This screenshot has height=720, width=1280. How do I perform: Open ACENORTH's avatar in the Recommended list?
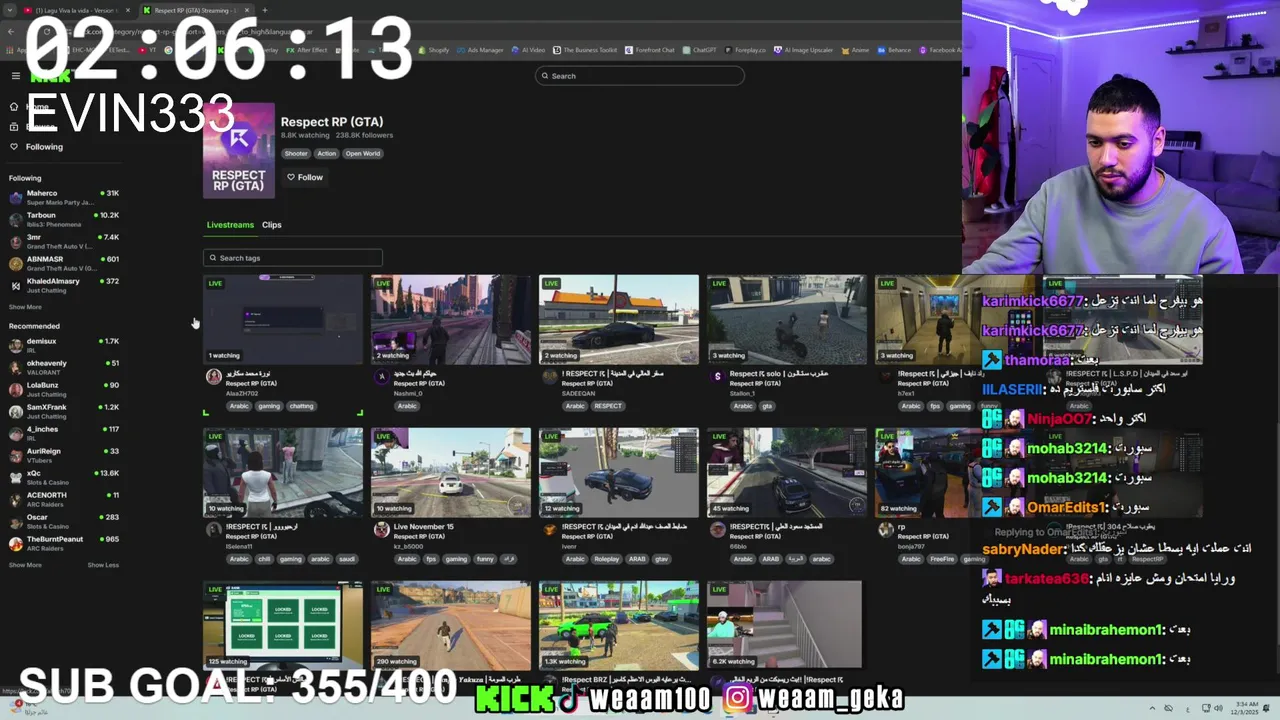point(16,499)
